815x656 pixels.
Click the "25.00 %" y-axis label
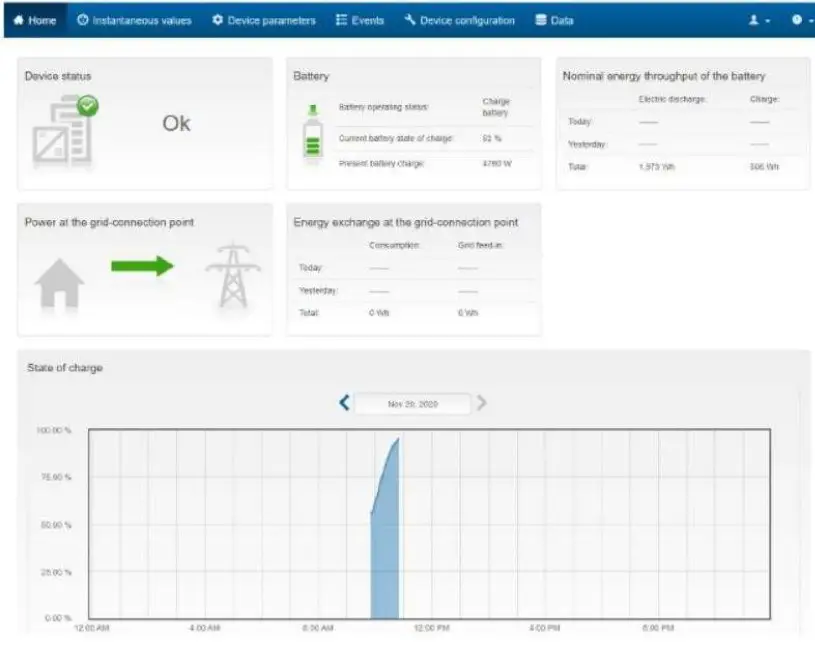point(56,572)
